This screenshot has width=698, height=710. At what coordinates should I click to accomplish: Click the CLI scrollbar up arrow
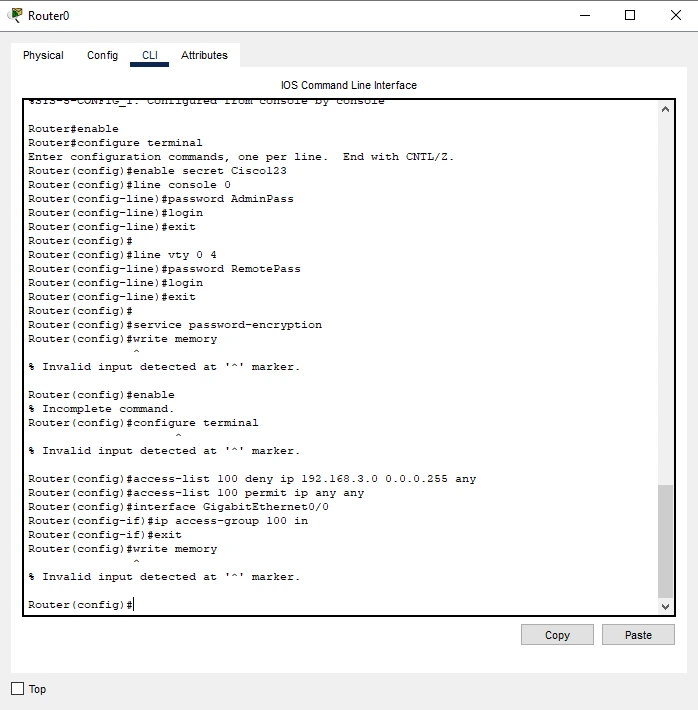click(x=665, y=109)
